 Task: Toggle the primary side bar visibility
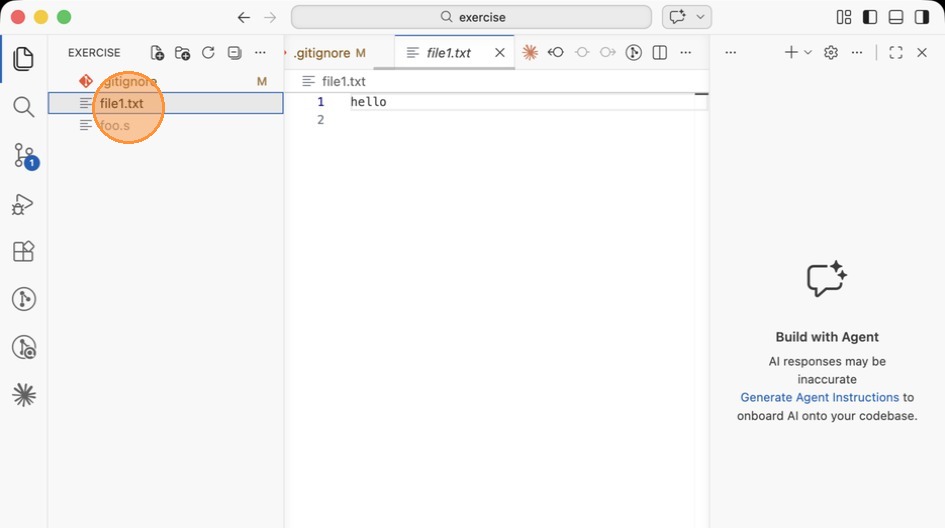(x=870, y=17)
